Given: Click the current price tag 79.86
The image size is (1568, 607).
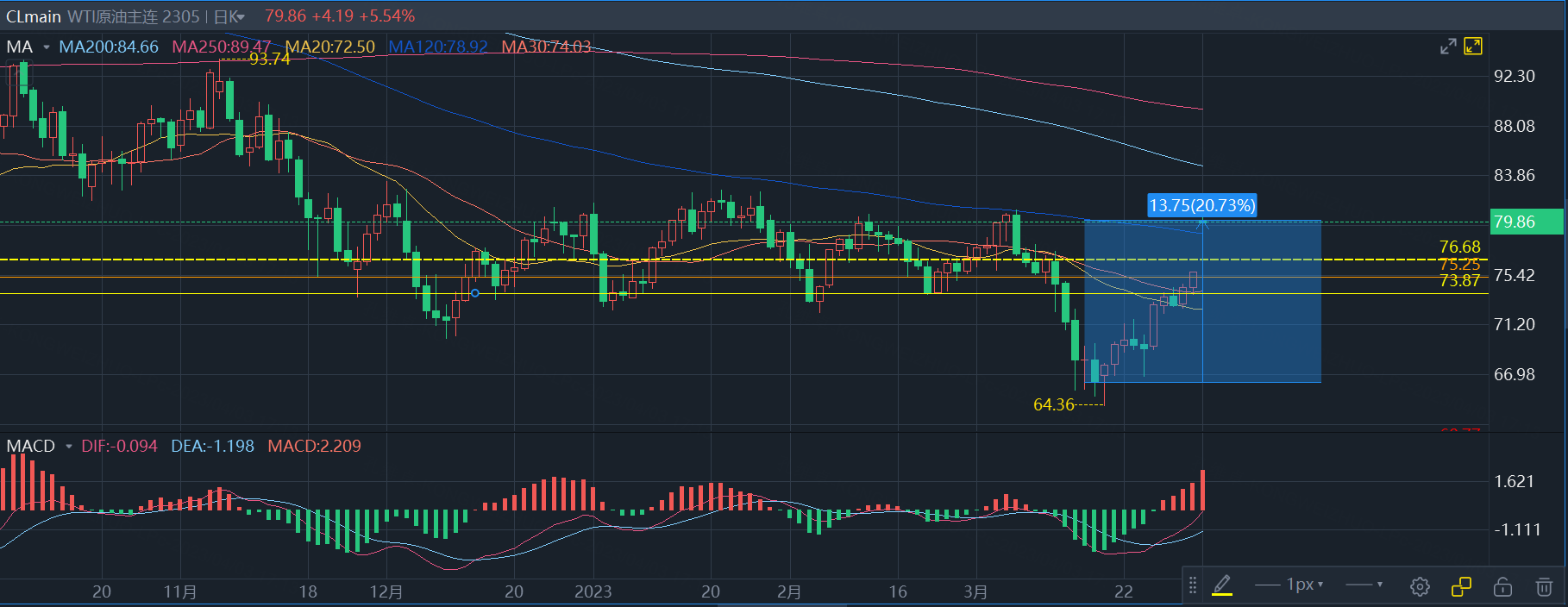Looking at the screenshot, I should 1526,222.
